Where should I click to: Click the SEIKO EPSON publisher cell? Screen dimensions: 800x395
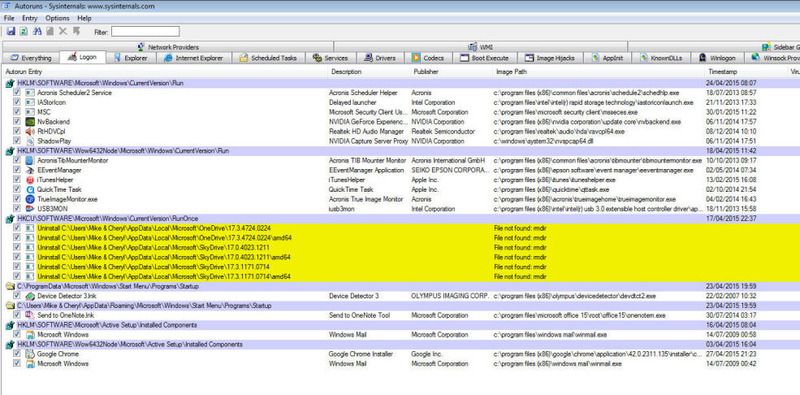pyautogui.click(x=451, y=170)
